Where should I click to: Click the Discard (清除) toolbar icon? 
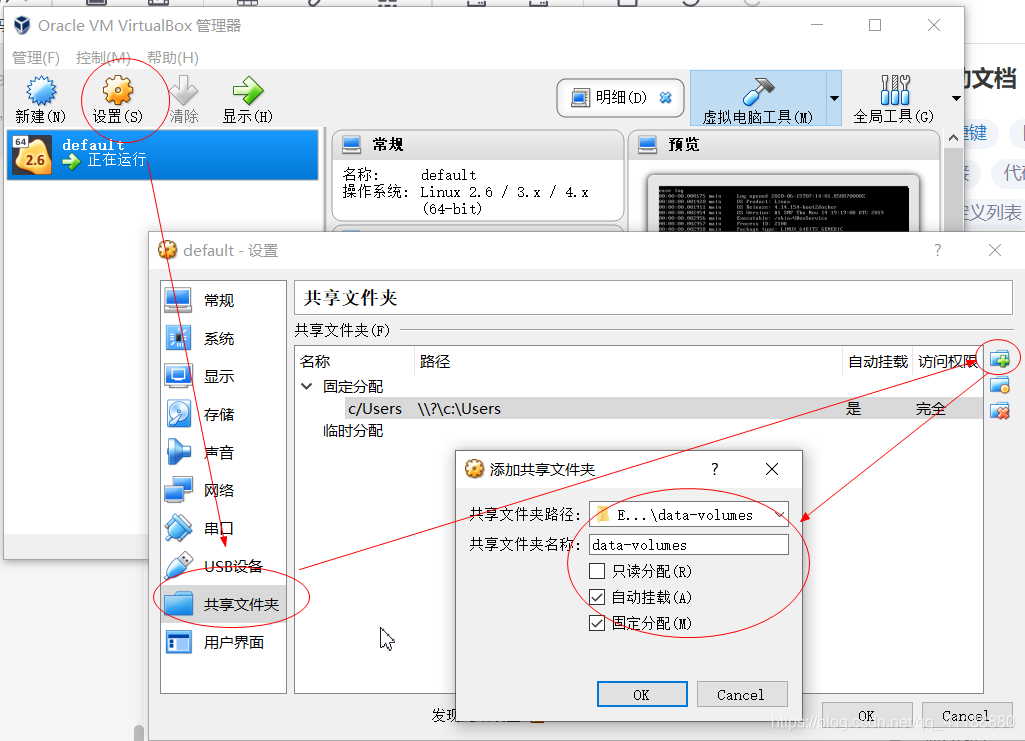184,90
